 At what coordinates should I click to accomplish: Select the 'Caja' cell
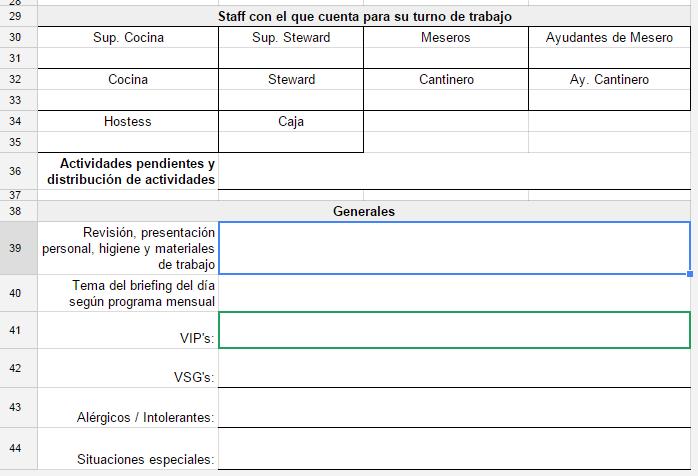pyautogui.click(x=291, y=122)
